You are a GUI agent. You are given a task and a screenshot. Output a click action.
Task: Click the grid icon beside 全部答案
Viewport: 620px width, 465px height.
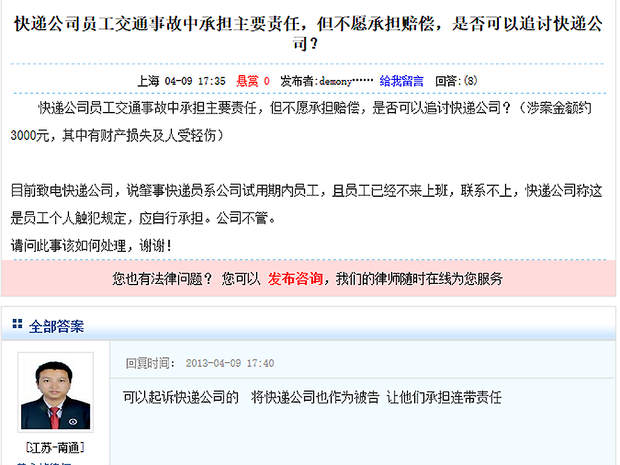(x=17, y=324)
